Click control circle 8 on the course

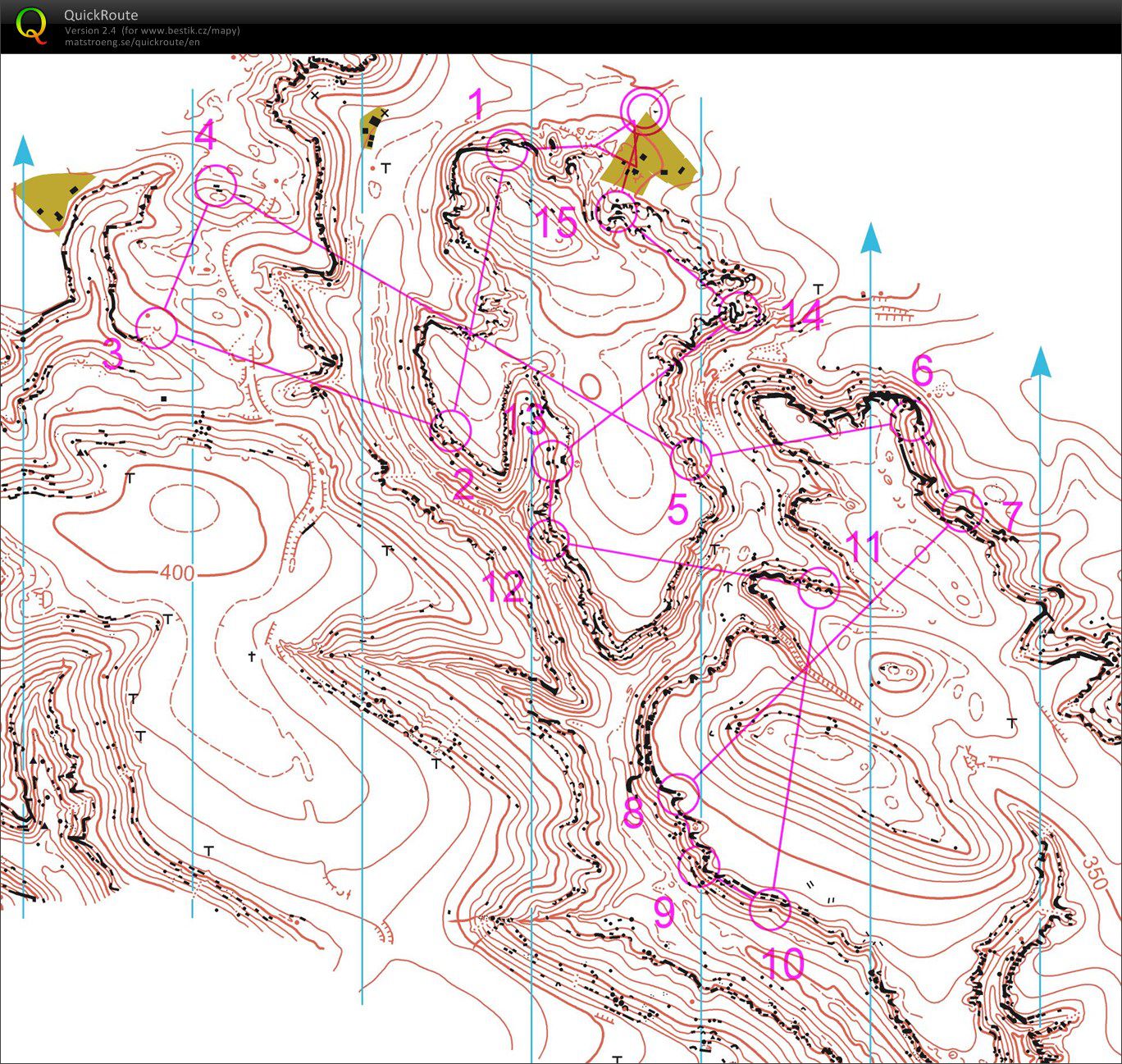point(678,794)
